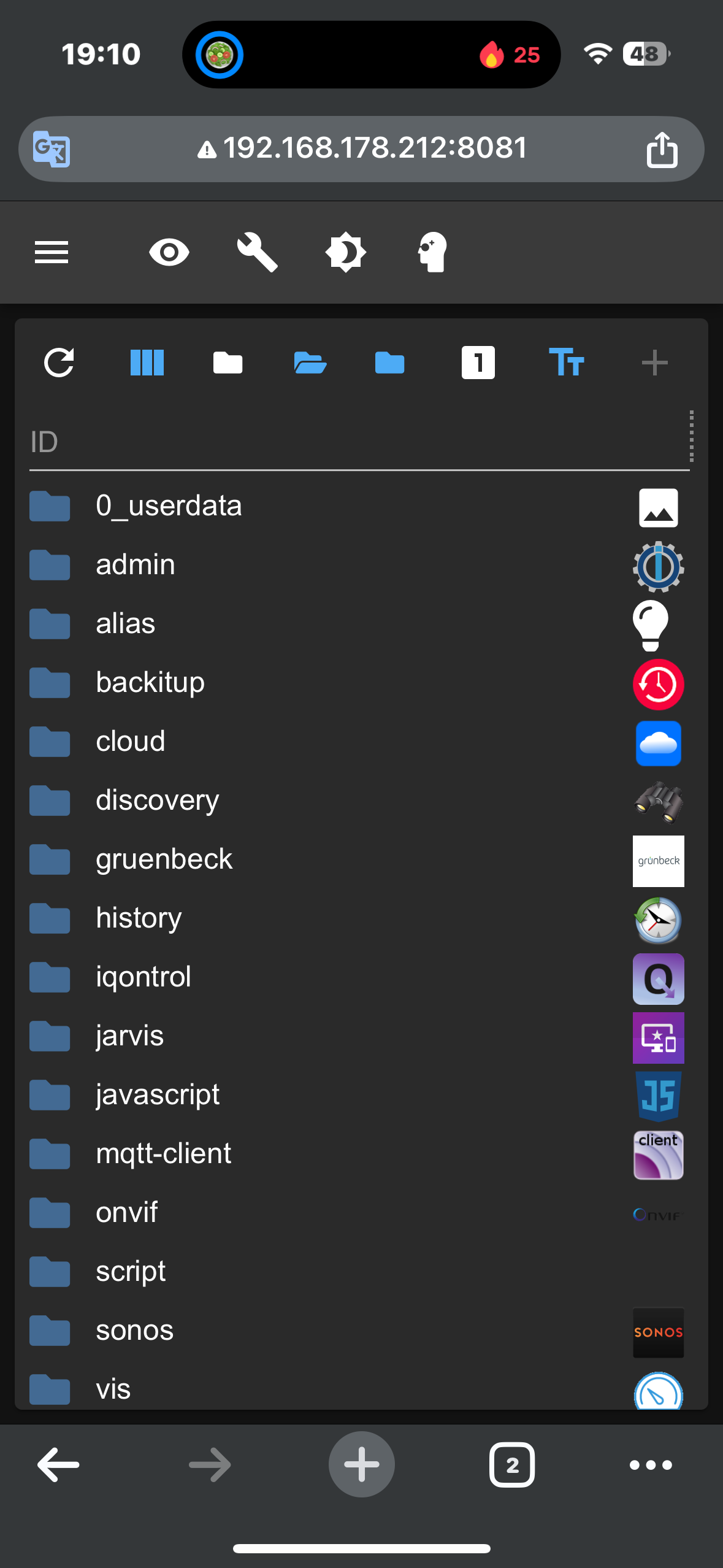Go back with browser back arrow
723x1568 pixels.
point(58,1465)
